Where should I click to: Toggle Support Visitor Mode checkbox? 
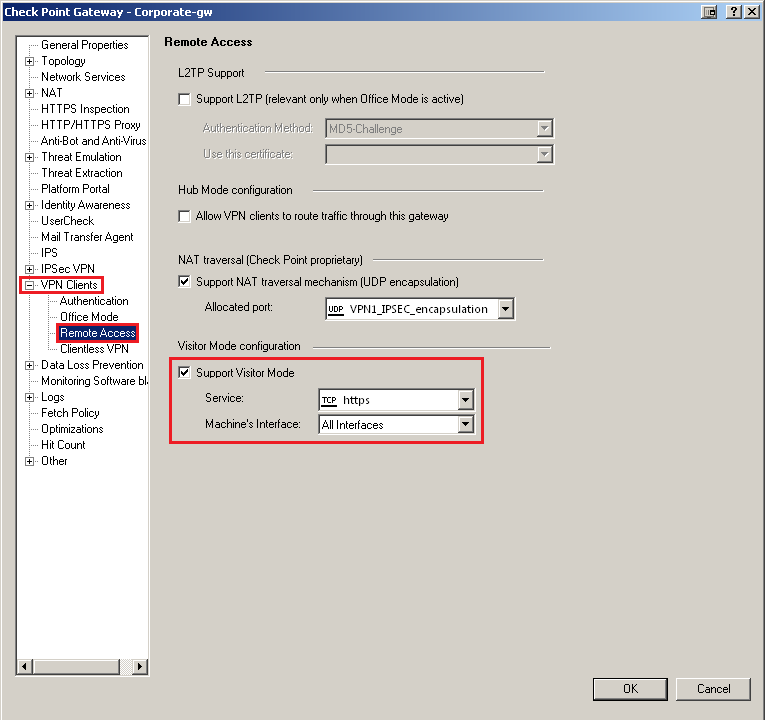click(x=184, y=373)
